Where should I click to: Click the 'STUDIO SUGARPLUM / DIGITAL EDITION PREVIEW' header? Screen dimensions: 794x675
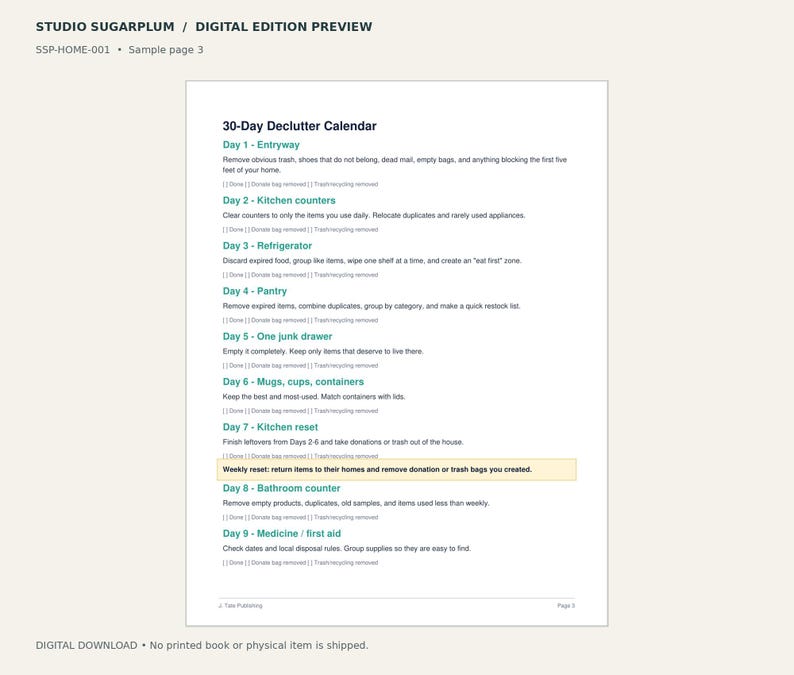[204, 27]
